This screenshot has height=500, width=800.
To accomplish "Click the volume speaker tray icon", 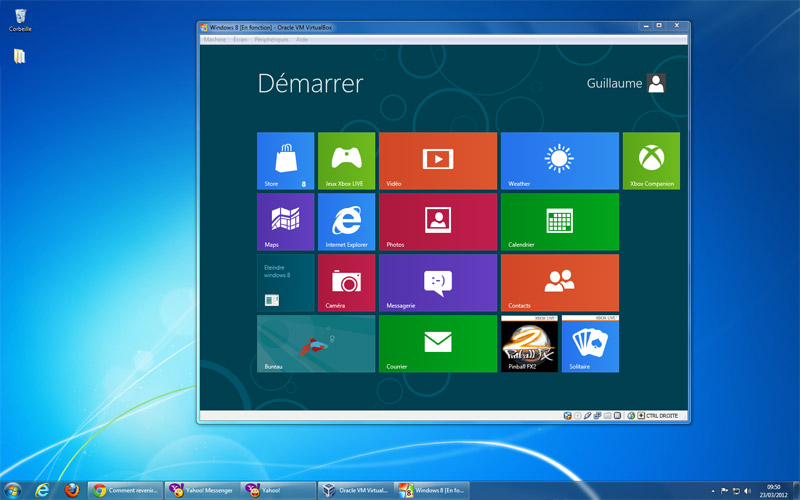I will tap(747, 491).
